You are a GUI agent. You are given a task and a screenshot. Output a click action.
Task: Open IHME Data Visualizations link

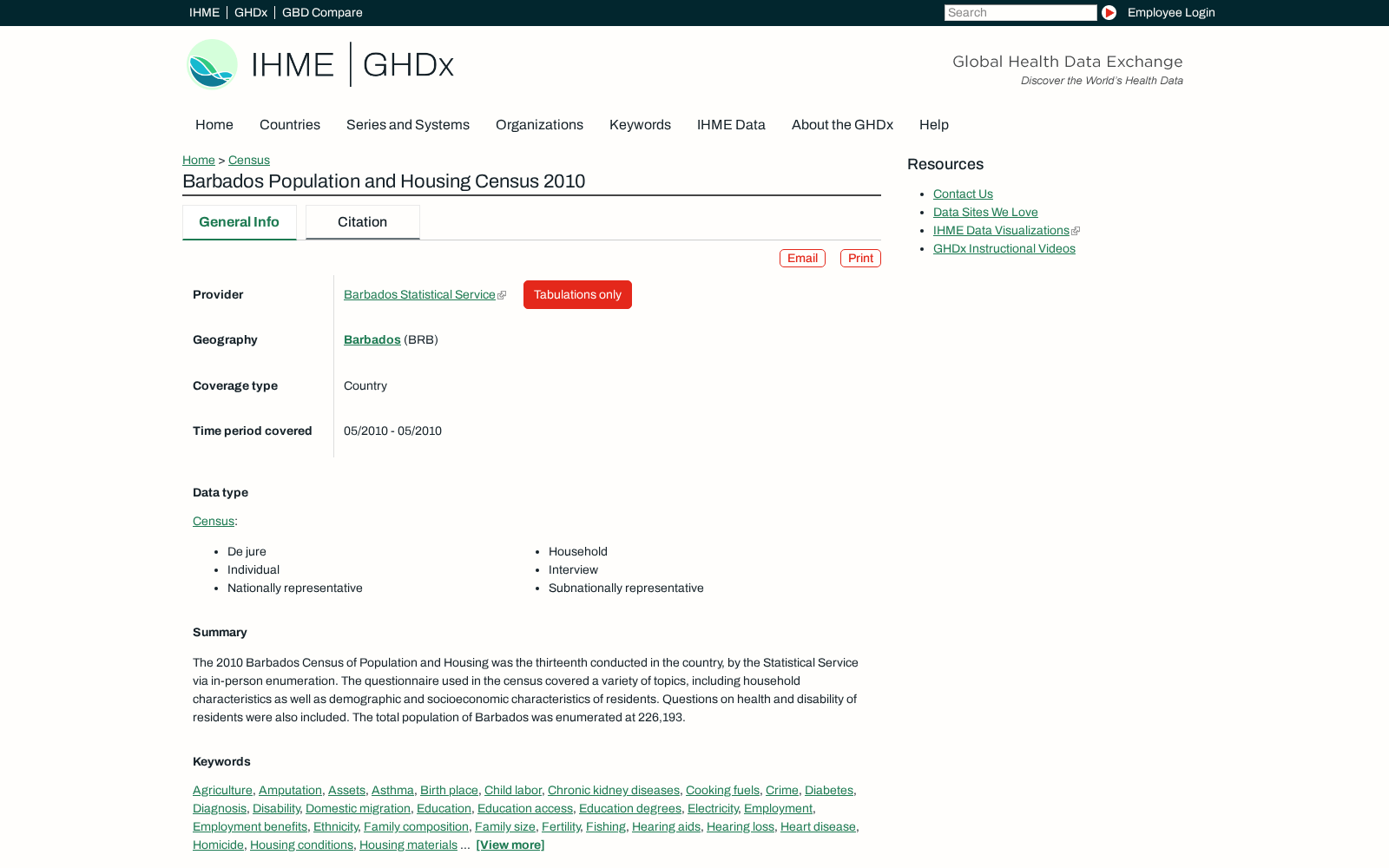click(1001, 230)
